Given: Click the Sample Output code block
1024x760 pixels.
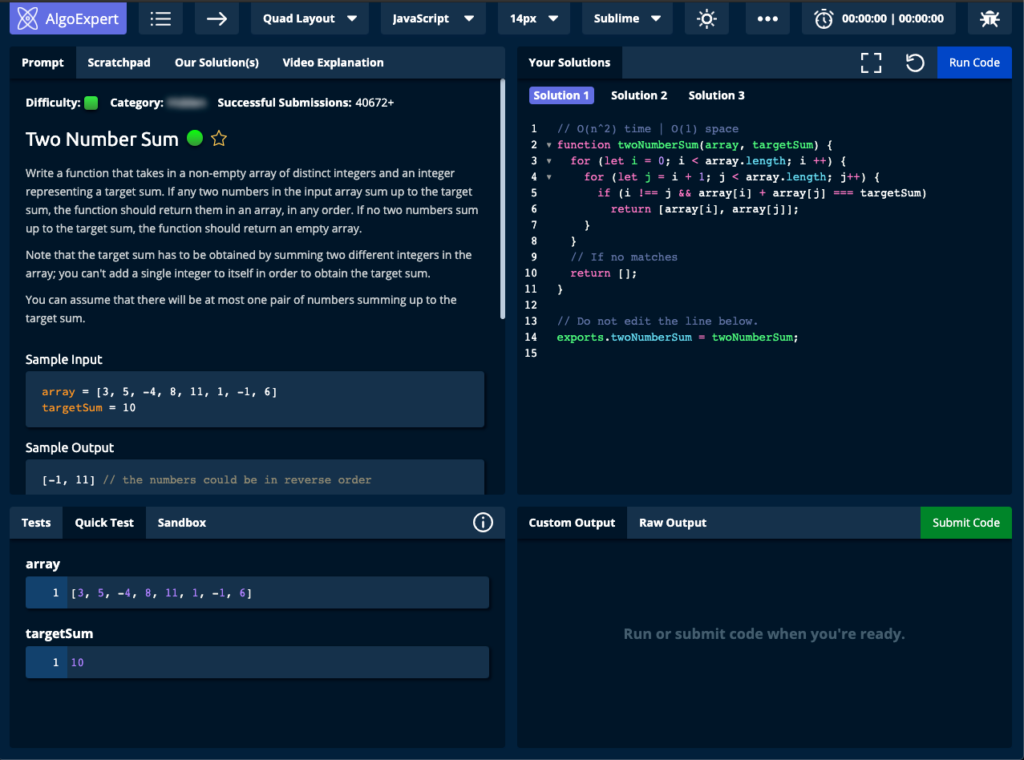Looking at the screenshot, I should (x=255, y=477).
